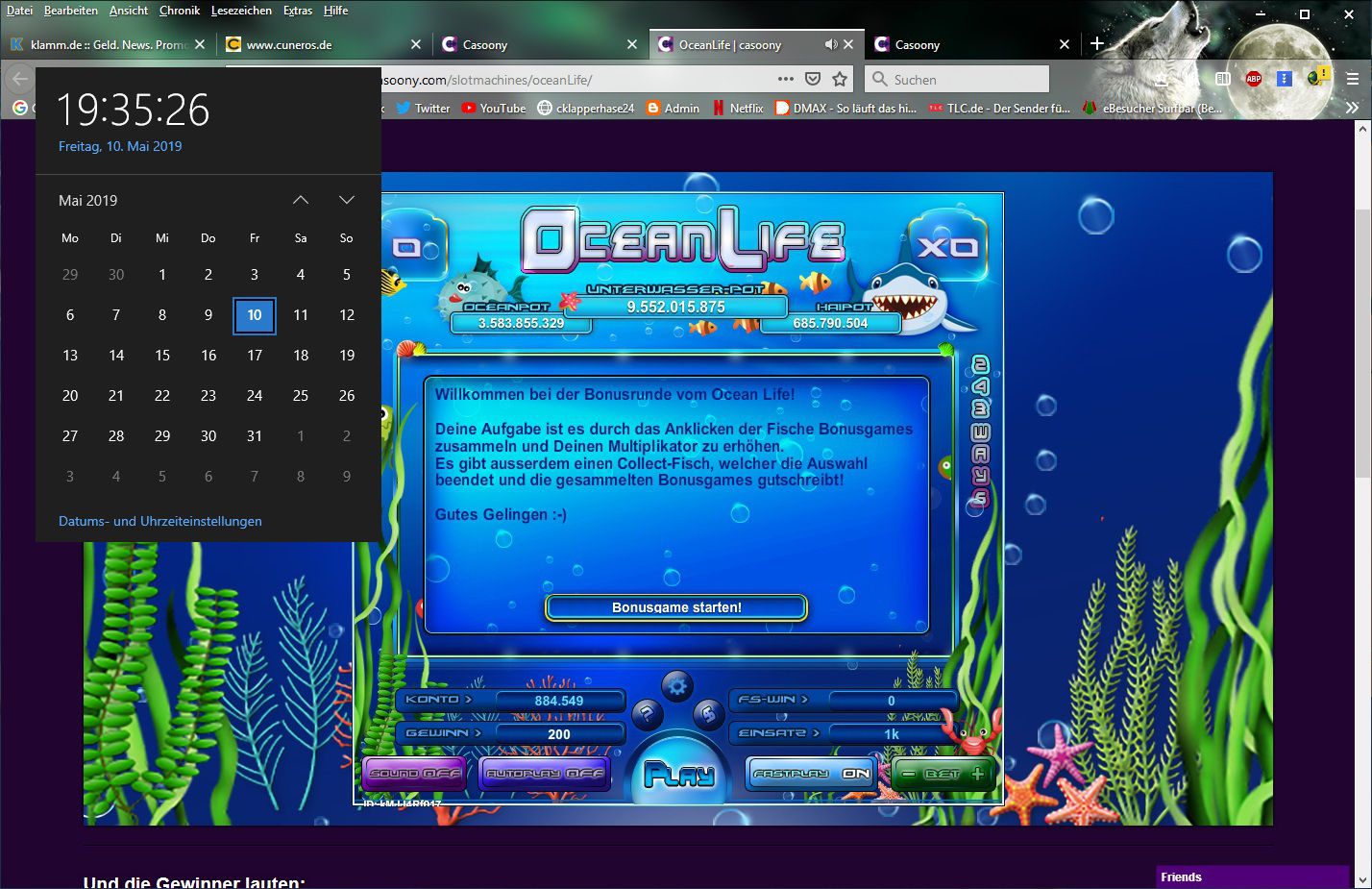Viewport: 1372px width, 889px height.
Task: Open the Bearbeiten menu
Action: click(x=71, y=11)
